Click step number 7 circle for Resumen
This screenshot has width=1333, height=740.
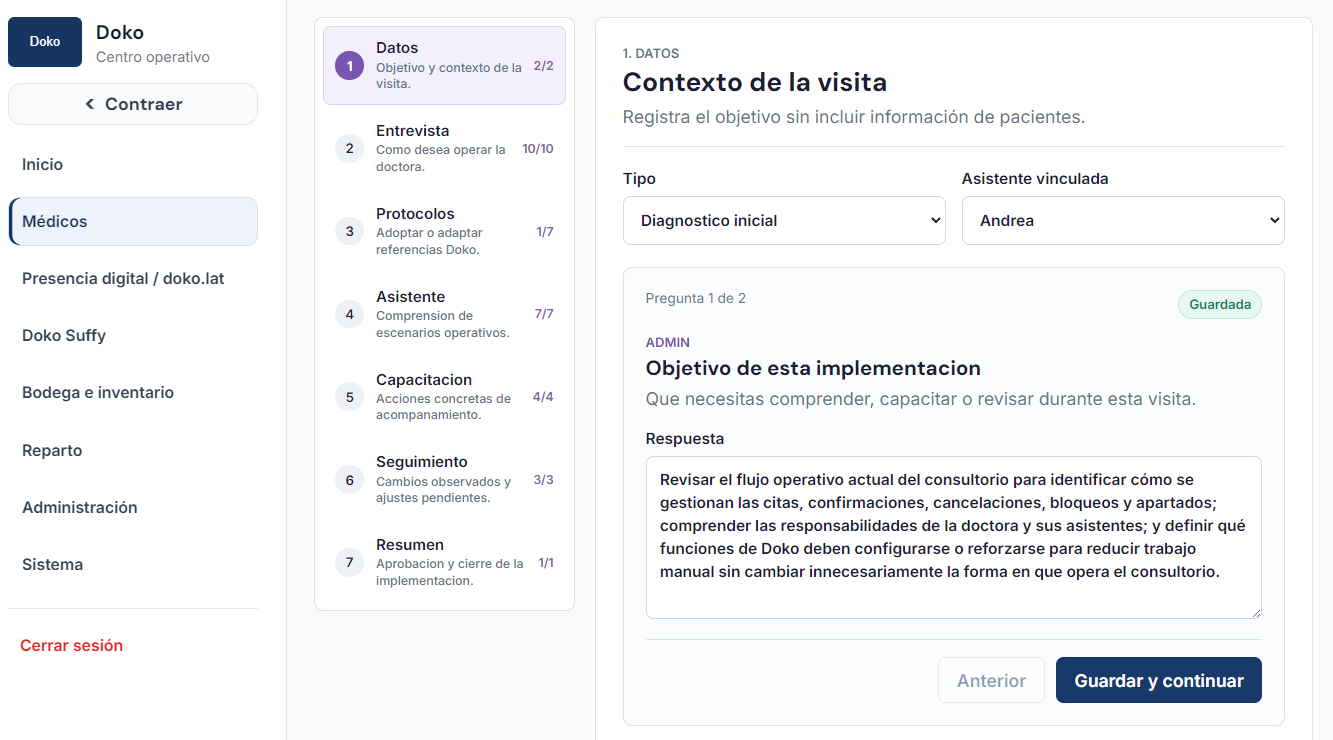click(349, 563)
